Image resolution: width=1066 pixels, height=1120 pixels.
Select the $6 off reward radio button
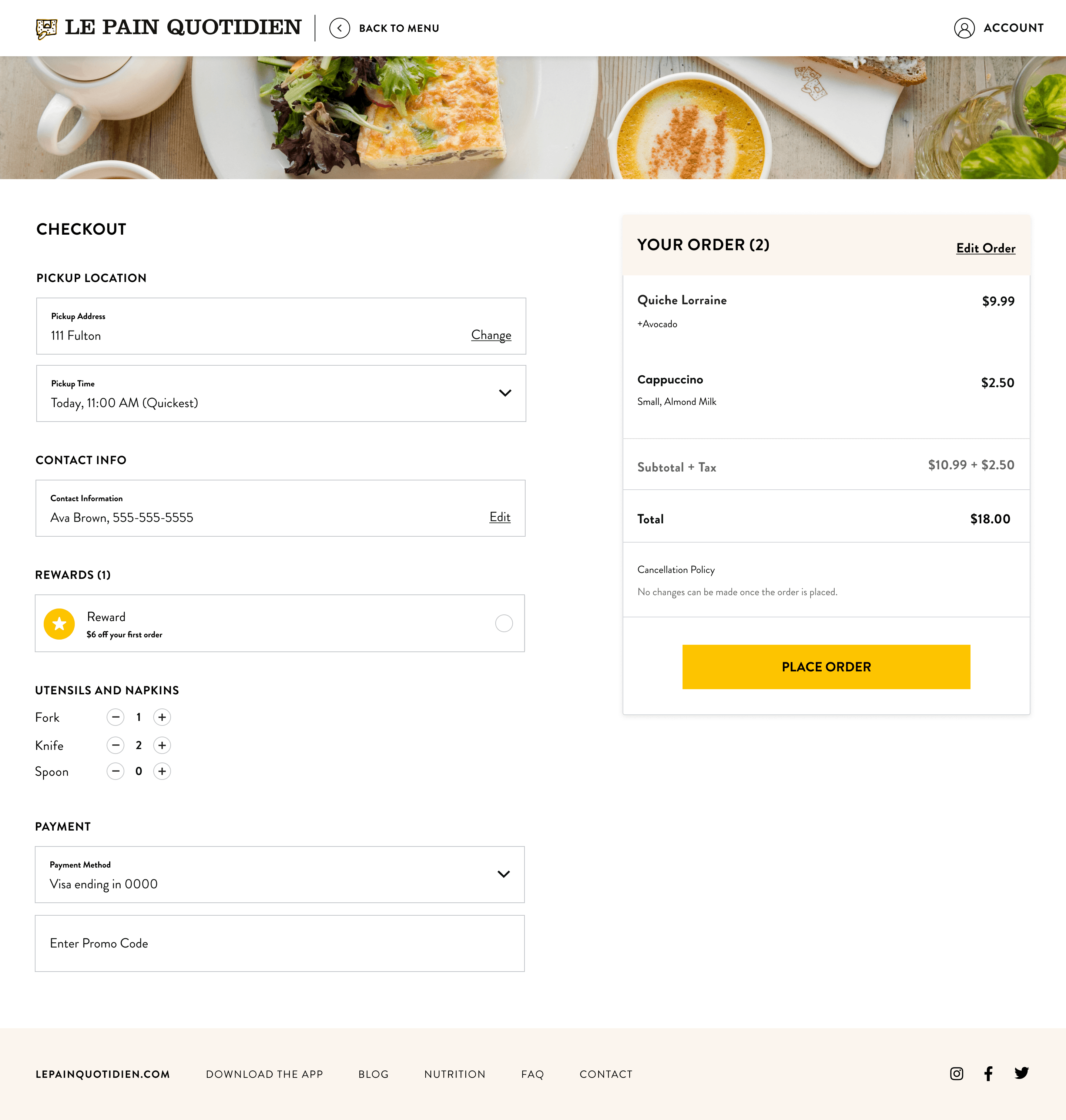coord(503,623)
